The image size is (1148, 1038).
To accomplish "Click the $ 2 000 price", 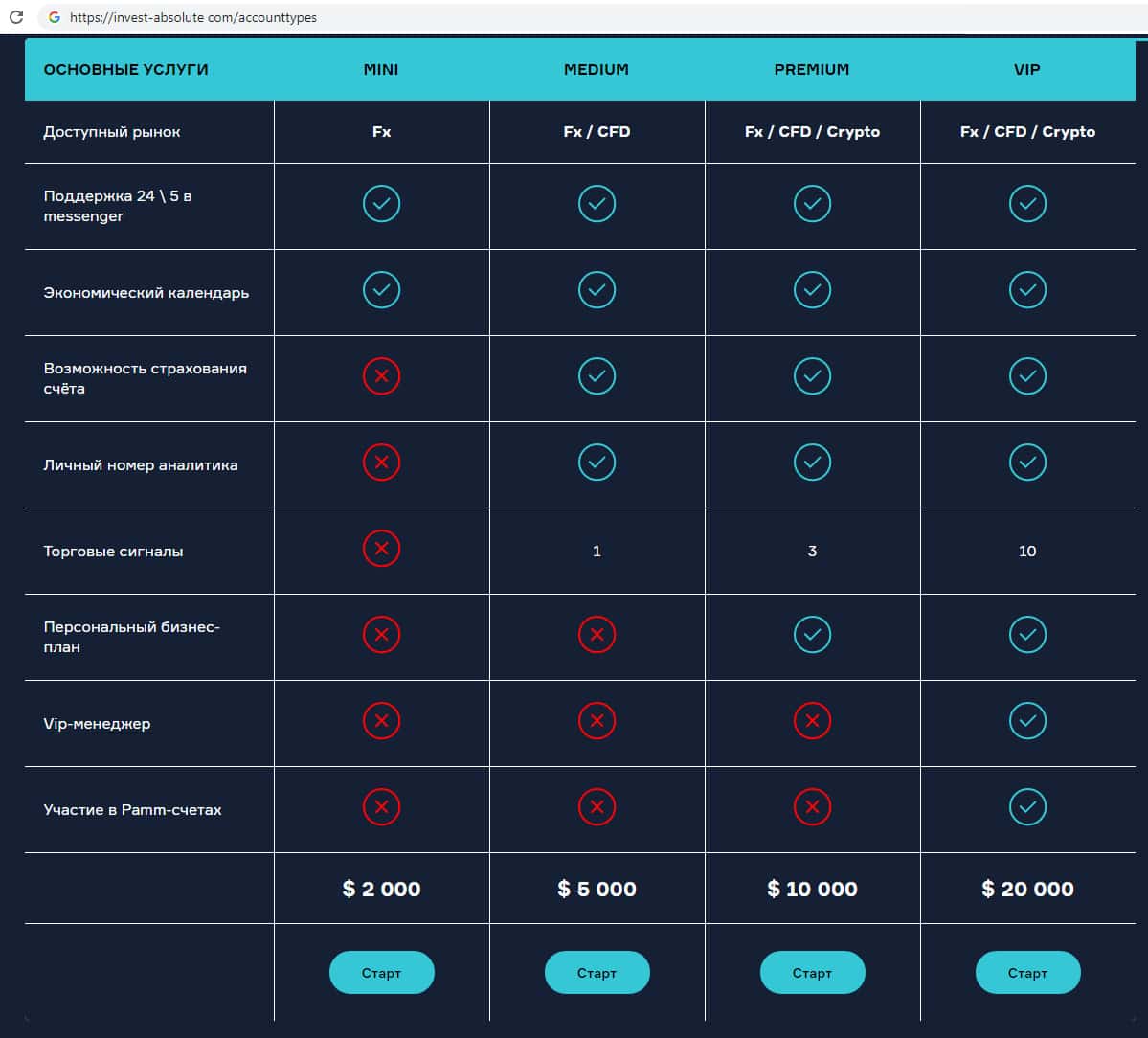I will [x=381, y=889].
